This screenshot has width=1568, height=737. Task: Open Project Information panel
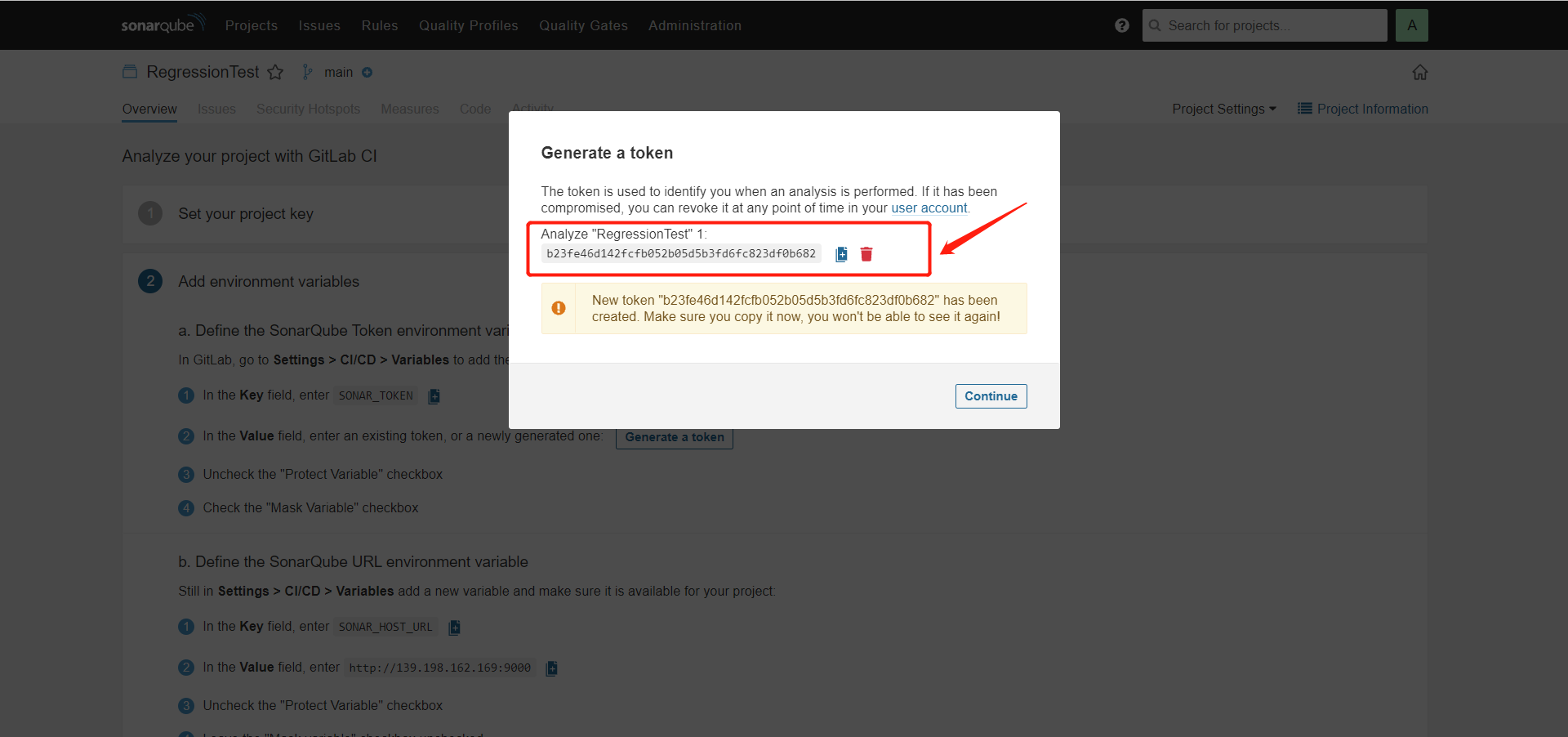coord(1362,109)
